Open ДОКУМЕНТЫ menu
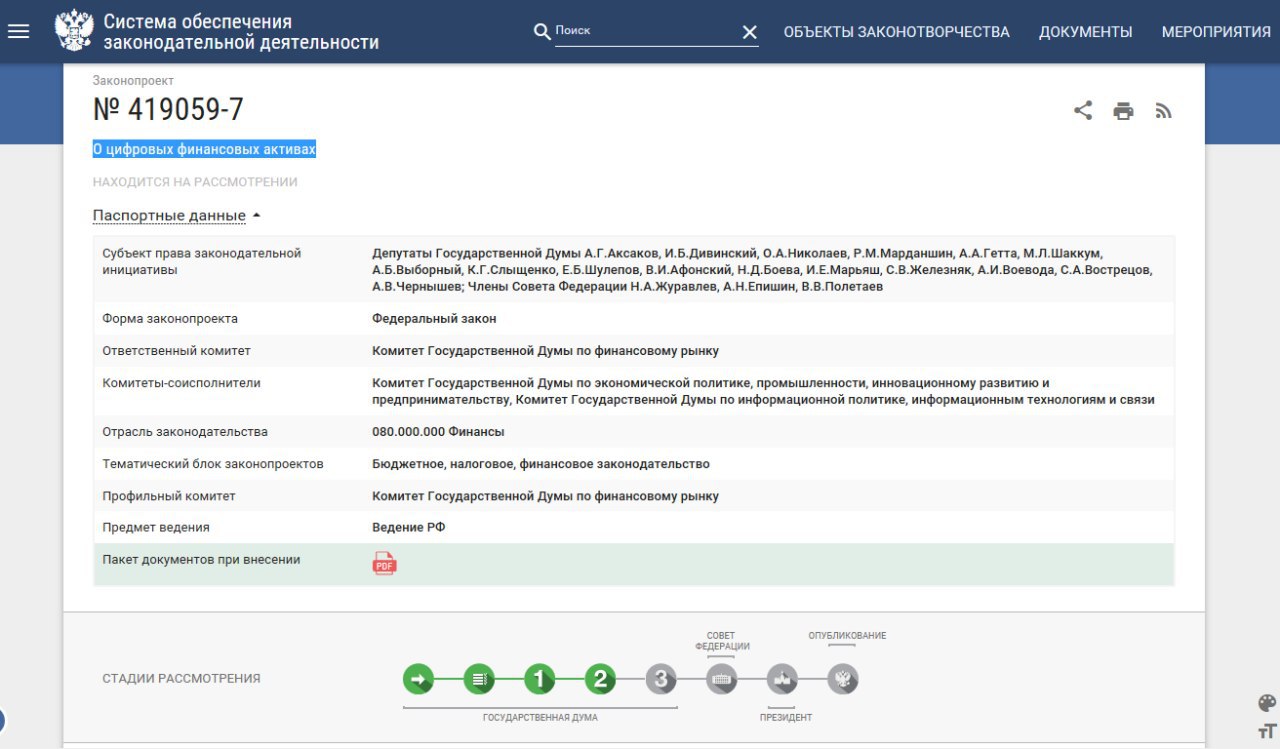 tap(1085, 32)
